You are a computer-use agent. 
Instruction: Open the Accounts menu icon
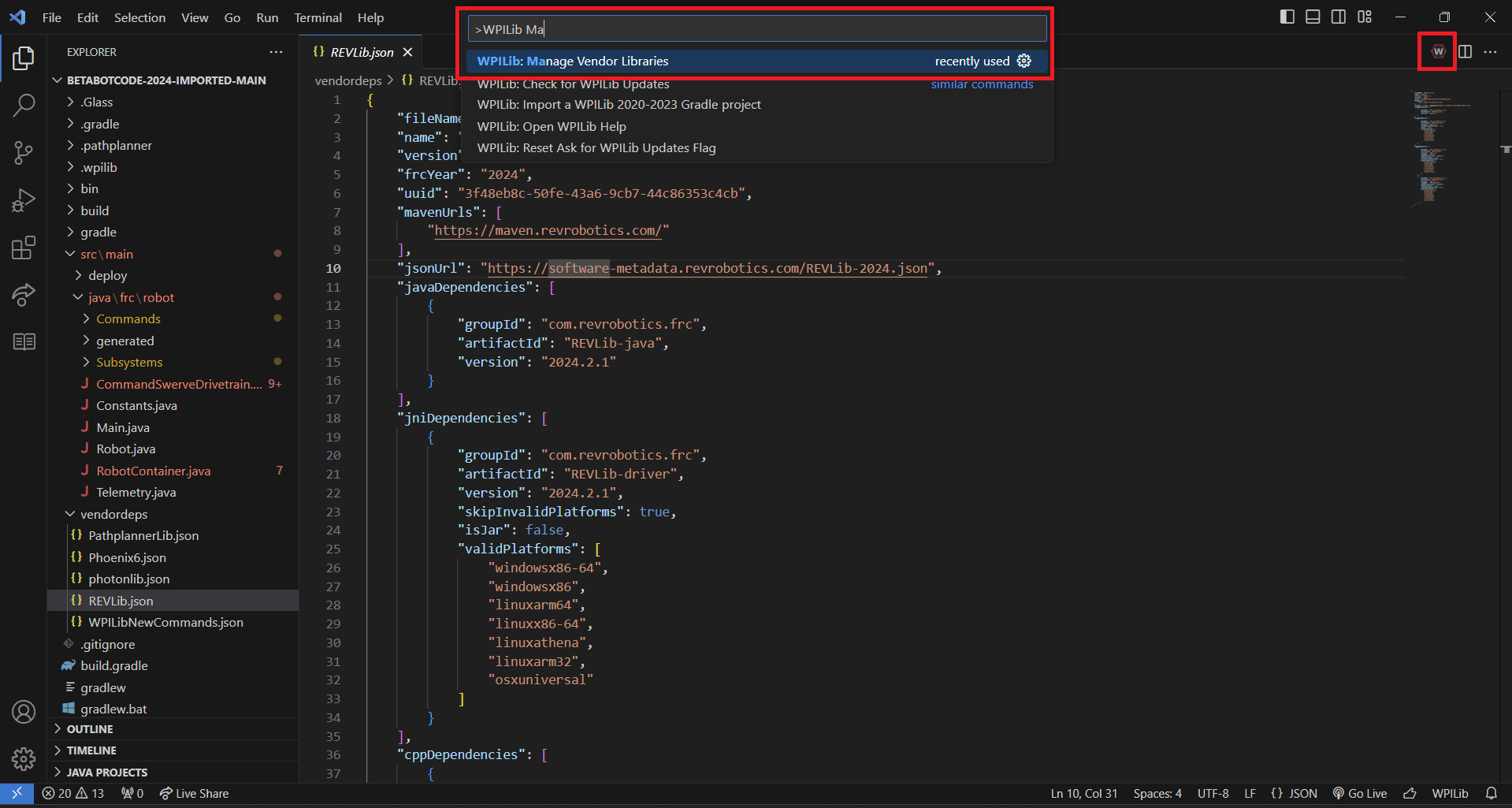[24, 712]
